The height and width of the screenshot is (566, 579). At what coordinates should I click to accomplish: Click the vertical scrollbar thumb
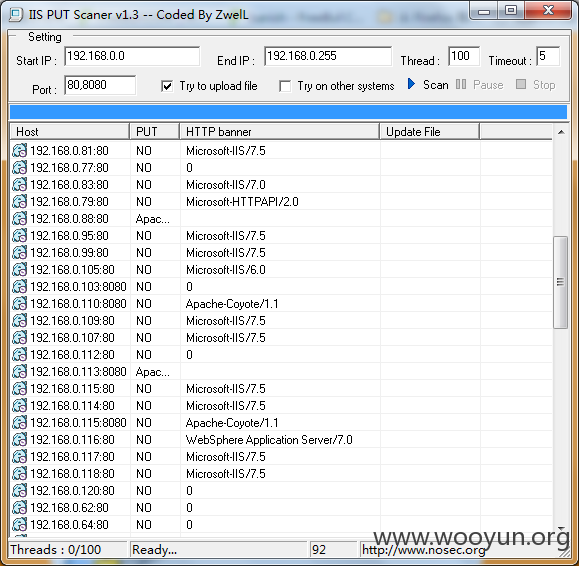(x=561, y=282)
